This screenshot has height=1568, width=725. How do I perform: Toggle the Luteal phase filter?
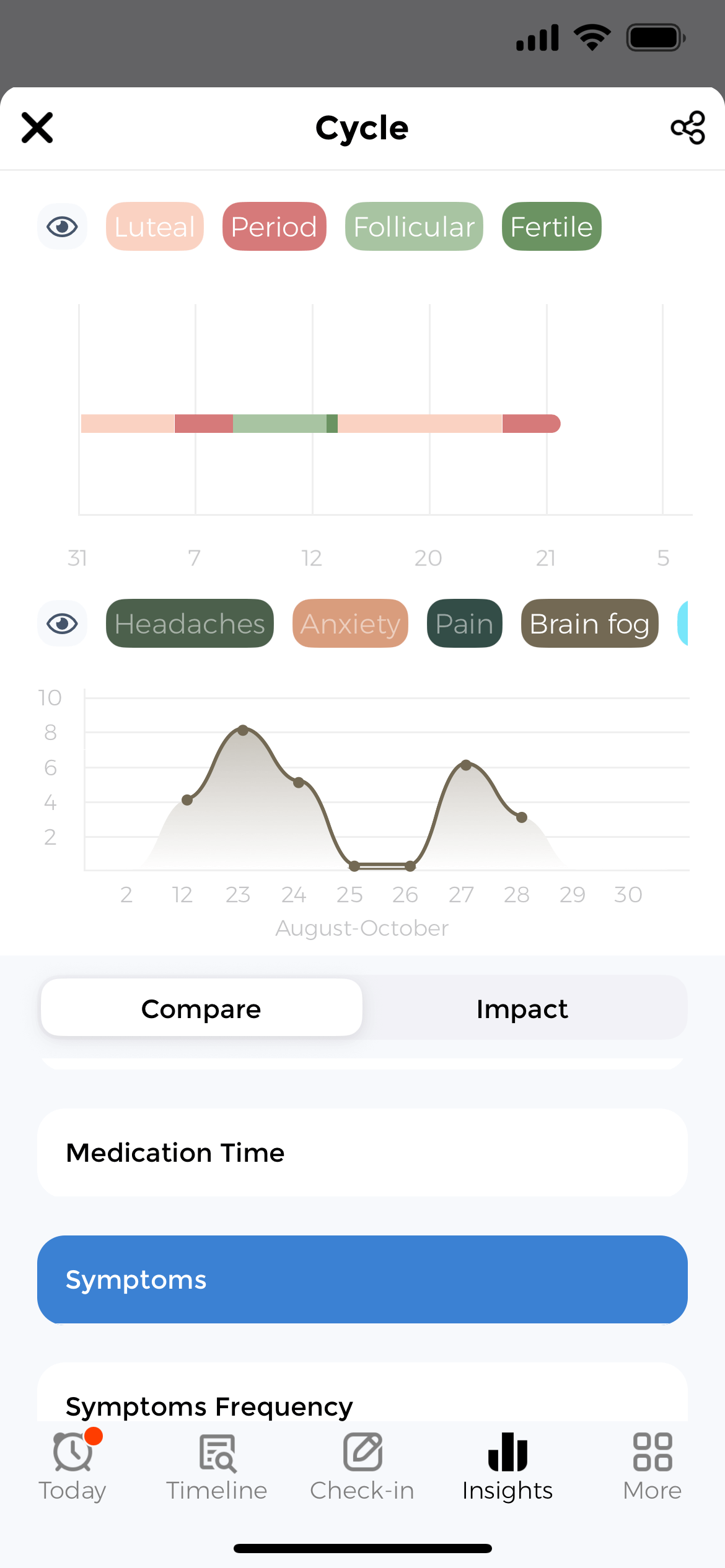click(154, 226)
